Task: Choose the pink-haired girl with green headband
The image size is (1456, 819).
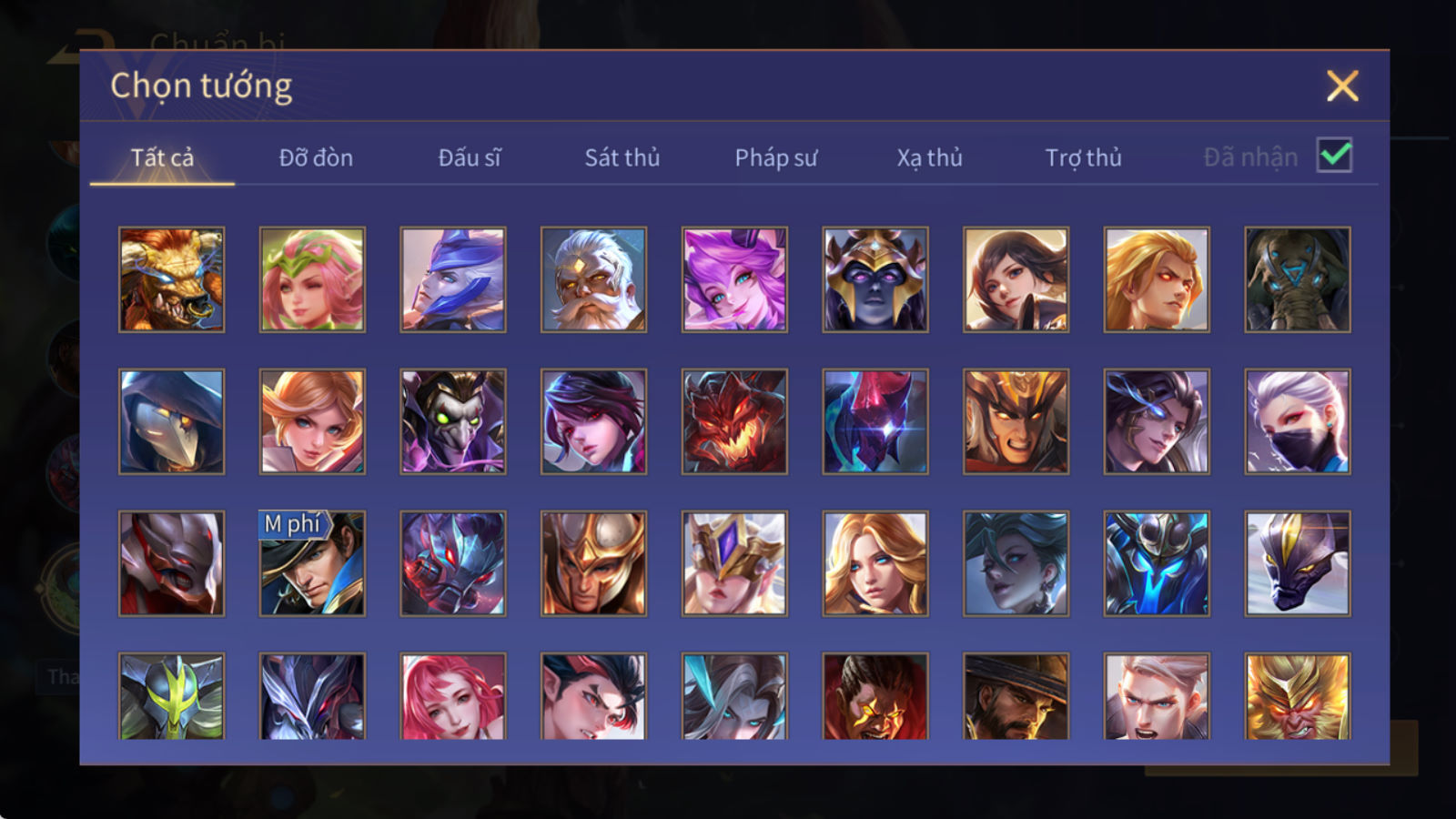Action: 312,279
